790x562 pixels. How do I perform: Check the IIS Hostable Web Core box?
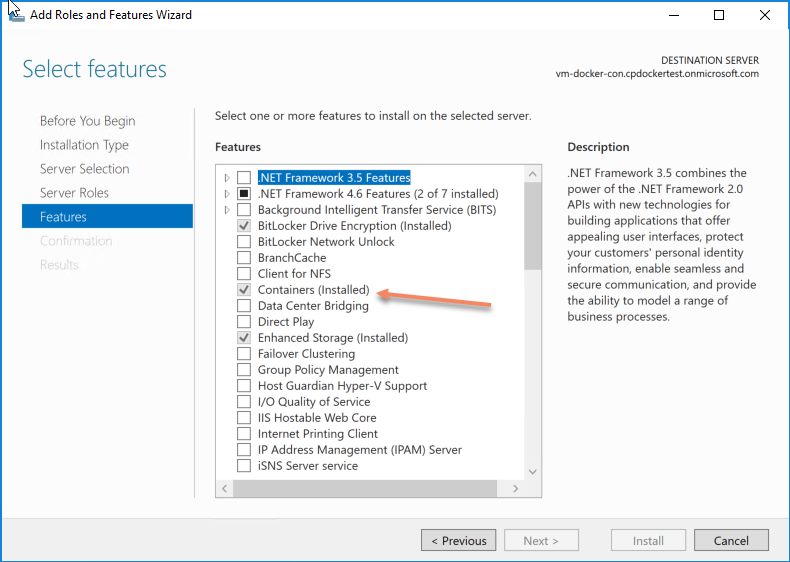tap(244, 418)
